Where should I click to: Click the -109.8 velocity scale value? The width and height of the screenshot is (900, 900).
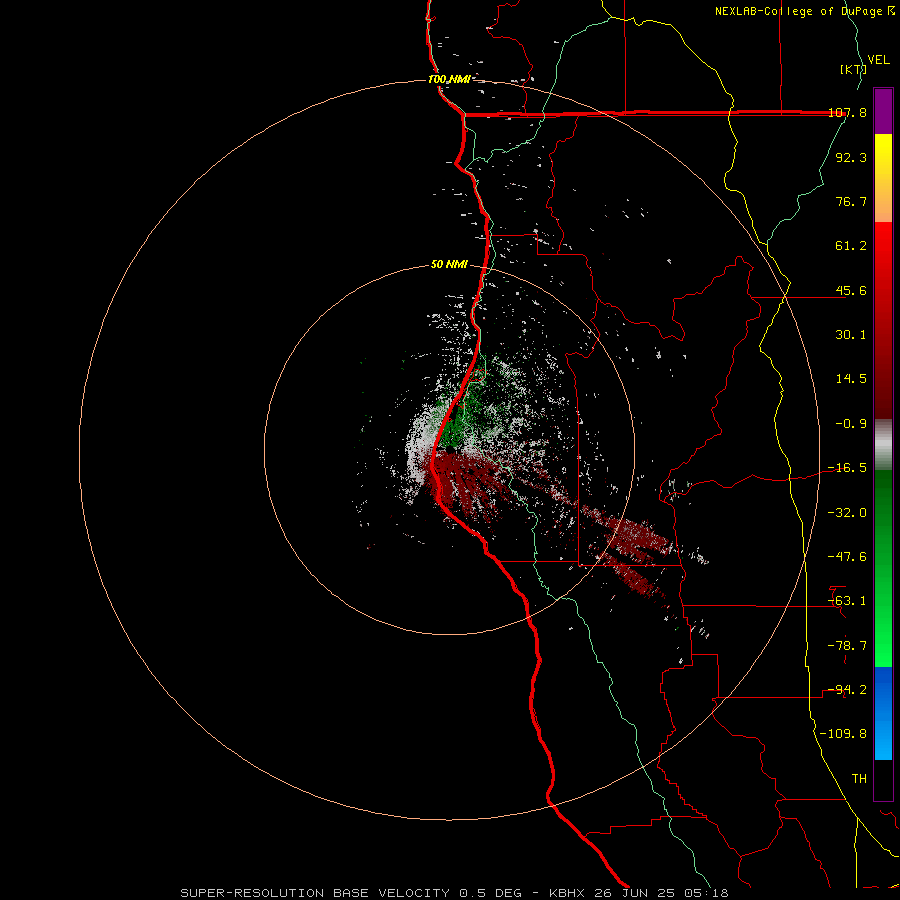(x=843, y=734)
